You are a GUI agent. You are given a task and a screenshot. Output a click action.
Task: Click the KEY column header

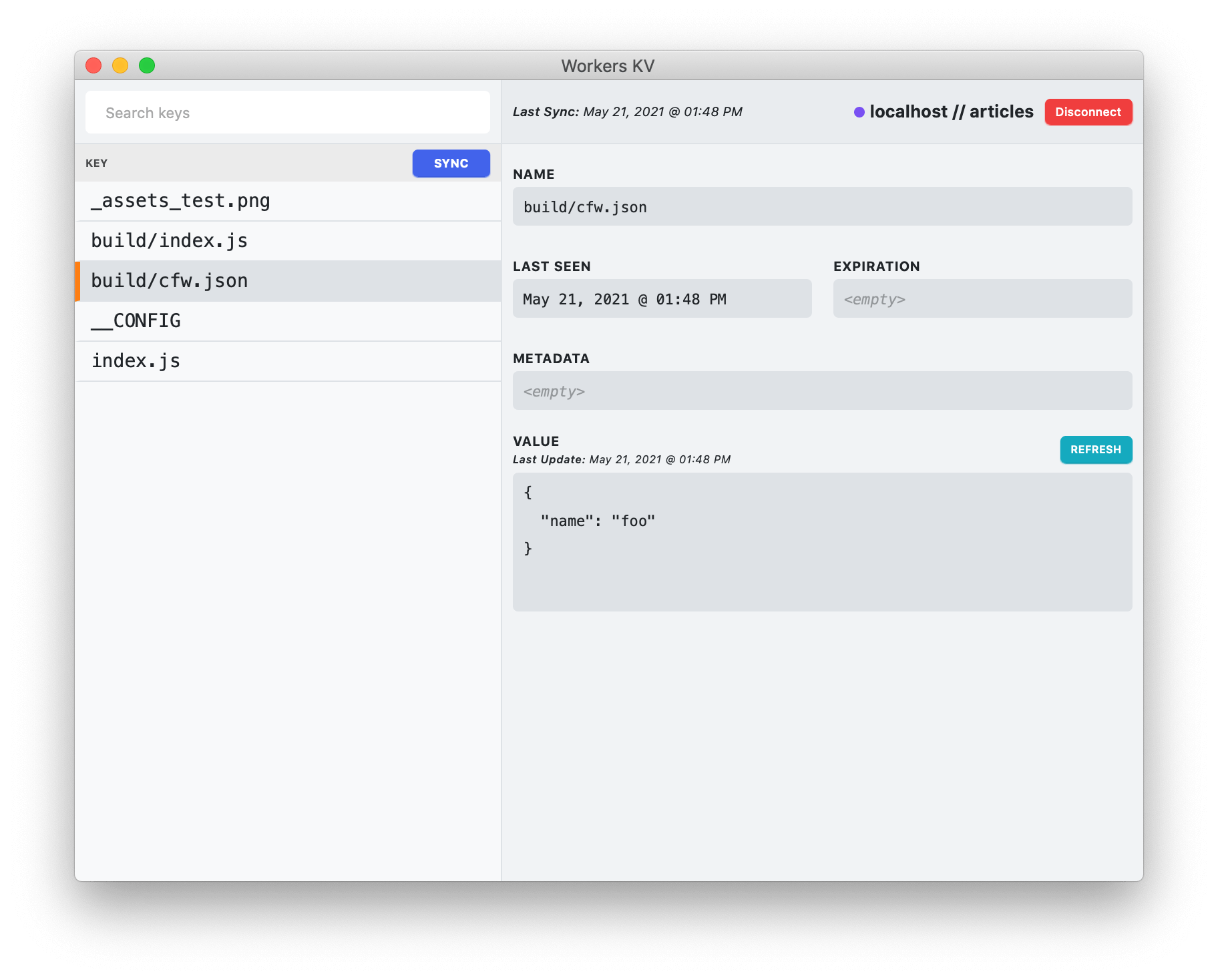point(96,163)
